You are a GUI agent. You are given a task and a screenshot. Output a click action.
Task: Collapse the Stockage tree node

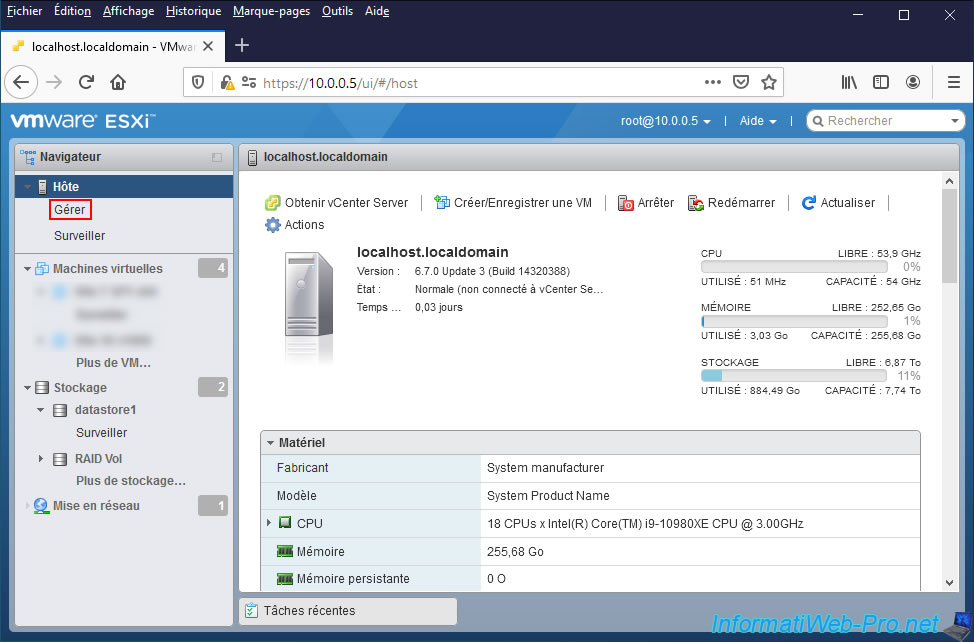coord(27,388)
